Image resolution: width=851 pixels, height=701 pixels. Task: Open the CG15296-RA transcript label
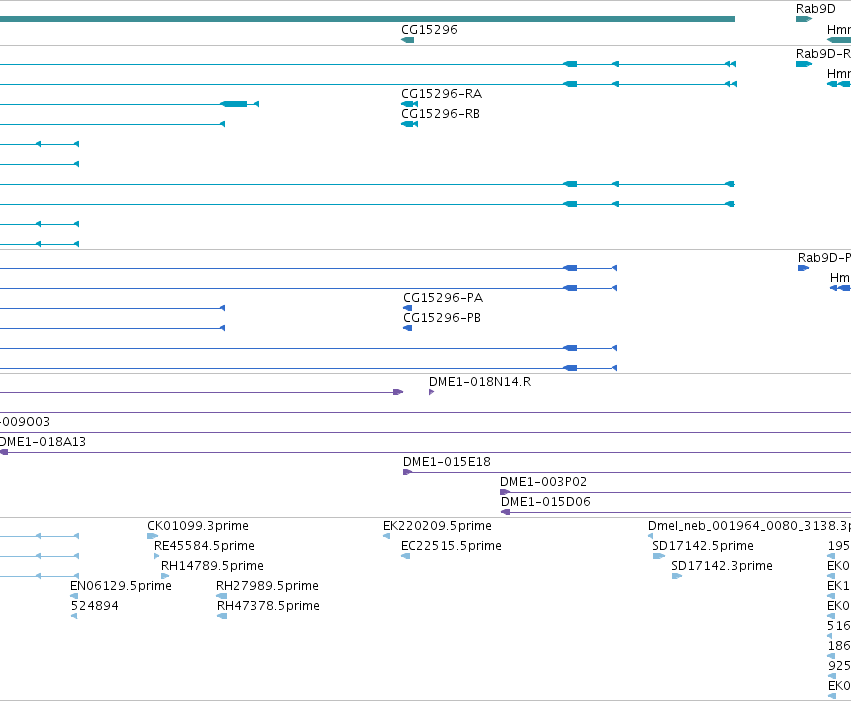pos(441,94)
